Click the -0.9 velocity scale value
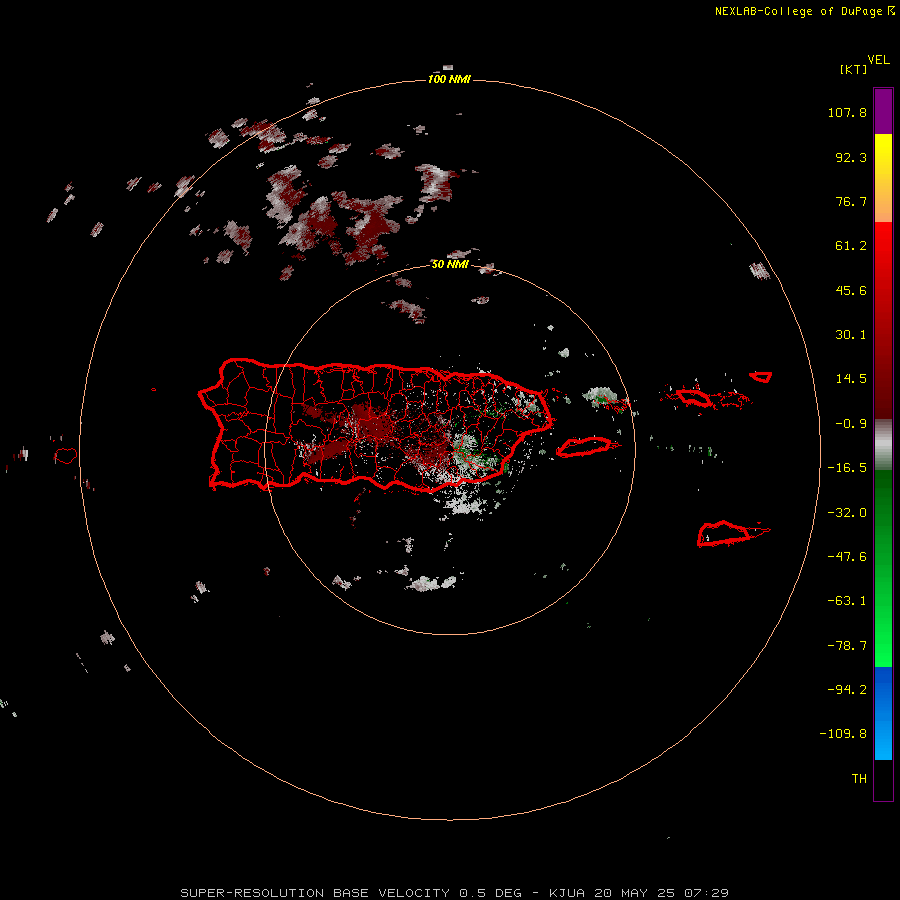 [851, 424]
